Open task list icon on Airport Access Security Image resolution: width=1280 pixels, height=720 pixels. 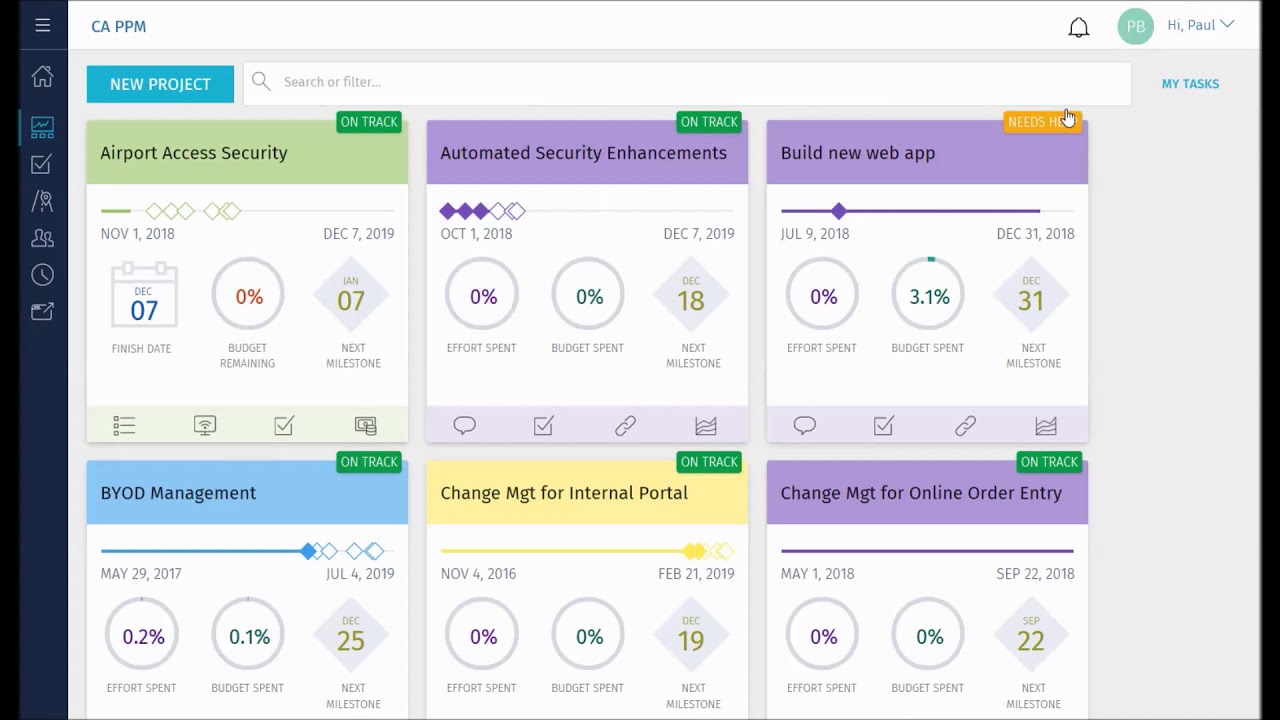[124, 426]
